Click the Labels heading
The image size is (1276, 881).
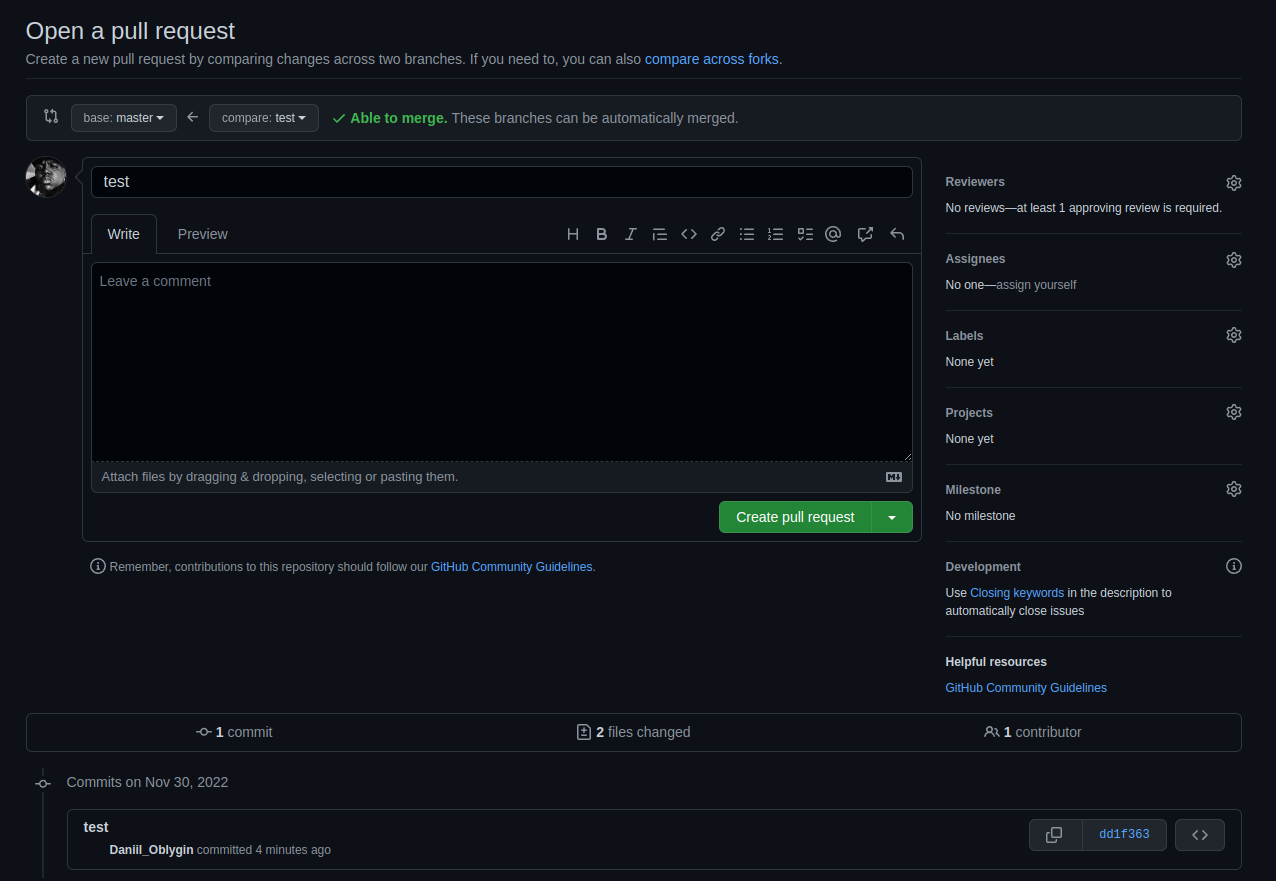964,336
